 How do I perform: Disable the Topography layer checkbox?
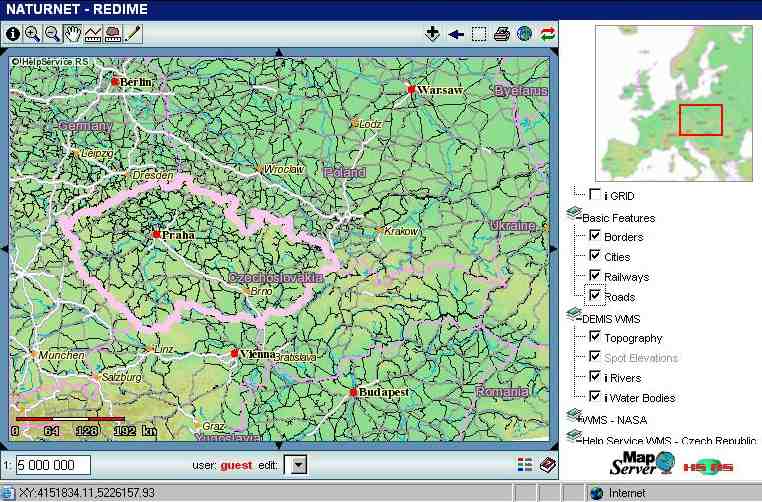[595, 338]
